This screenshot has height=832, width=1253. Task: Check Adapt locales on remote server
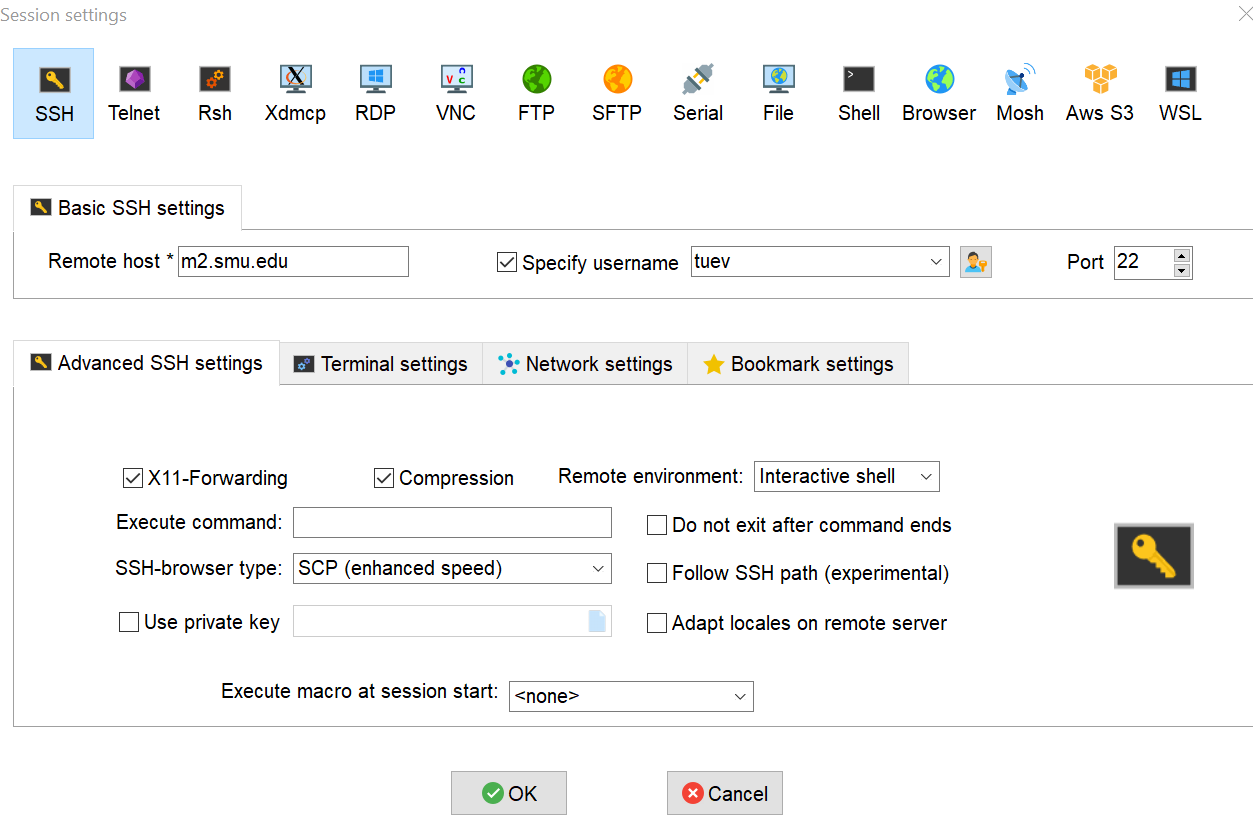click(657, 623)
